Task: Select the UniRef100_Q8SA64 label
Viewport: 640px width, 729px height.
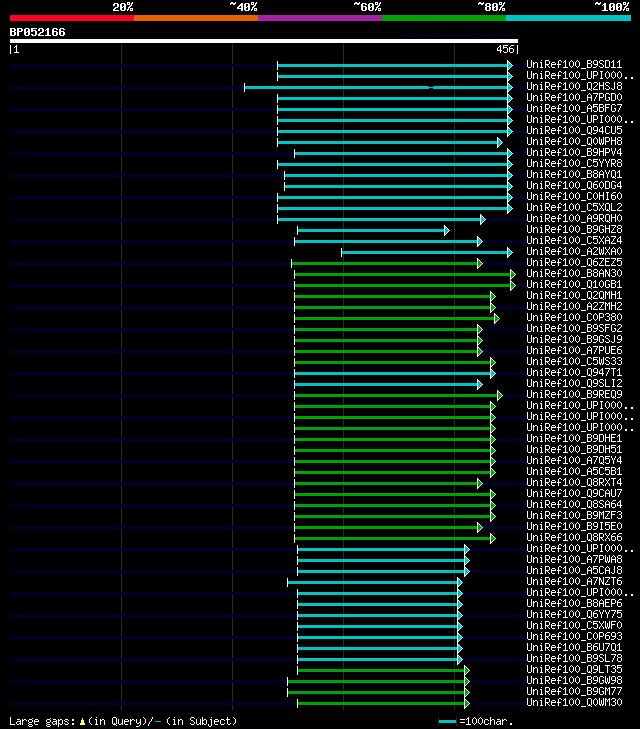Action: (x=574, y=504)
